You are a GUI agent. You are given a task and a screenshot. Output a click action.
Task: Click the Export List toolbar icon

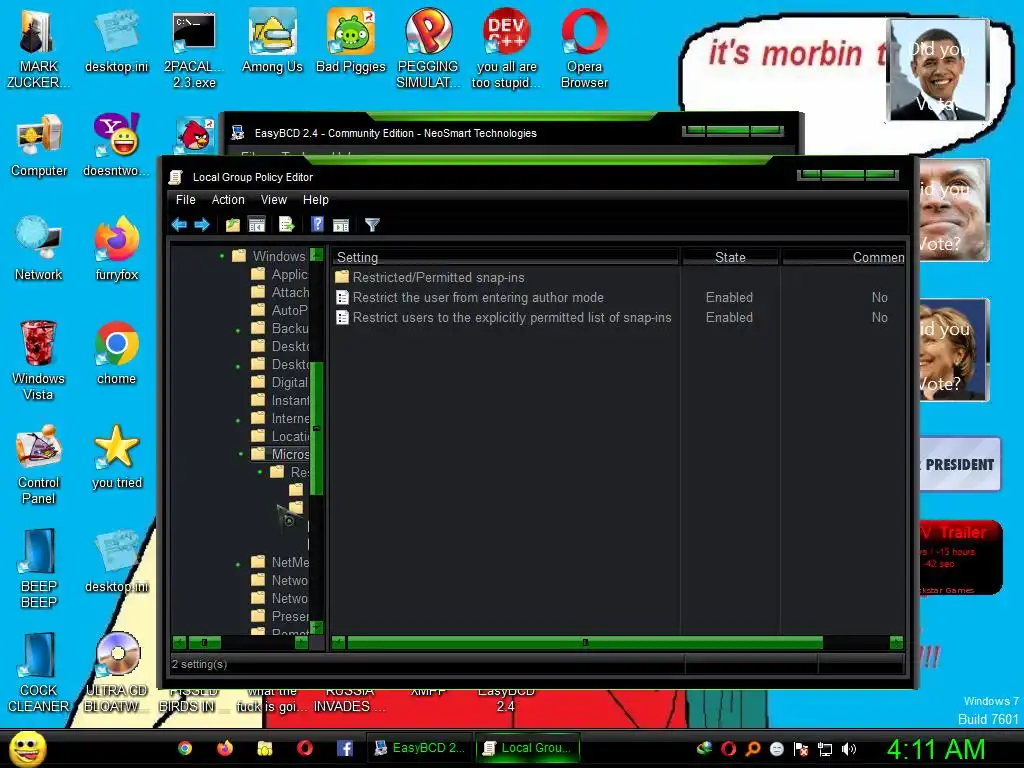[287, 225]
